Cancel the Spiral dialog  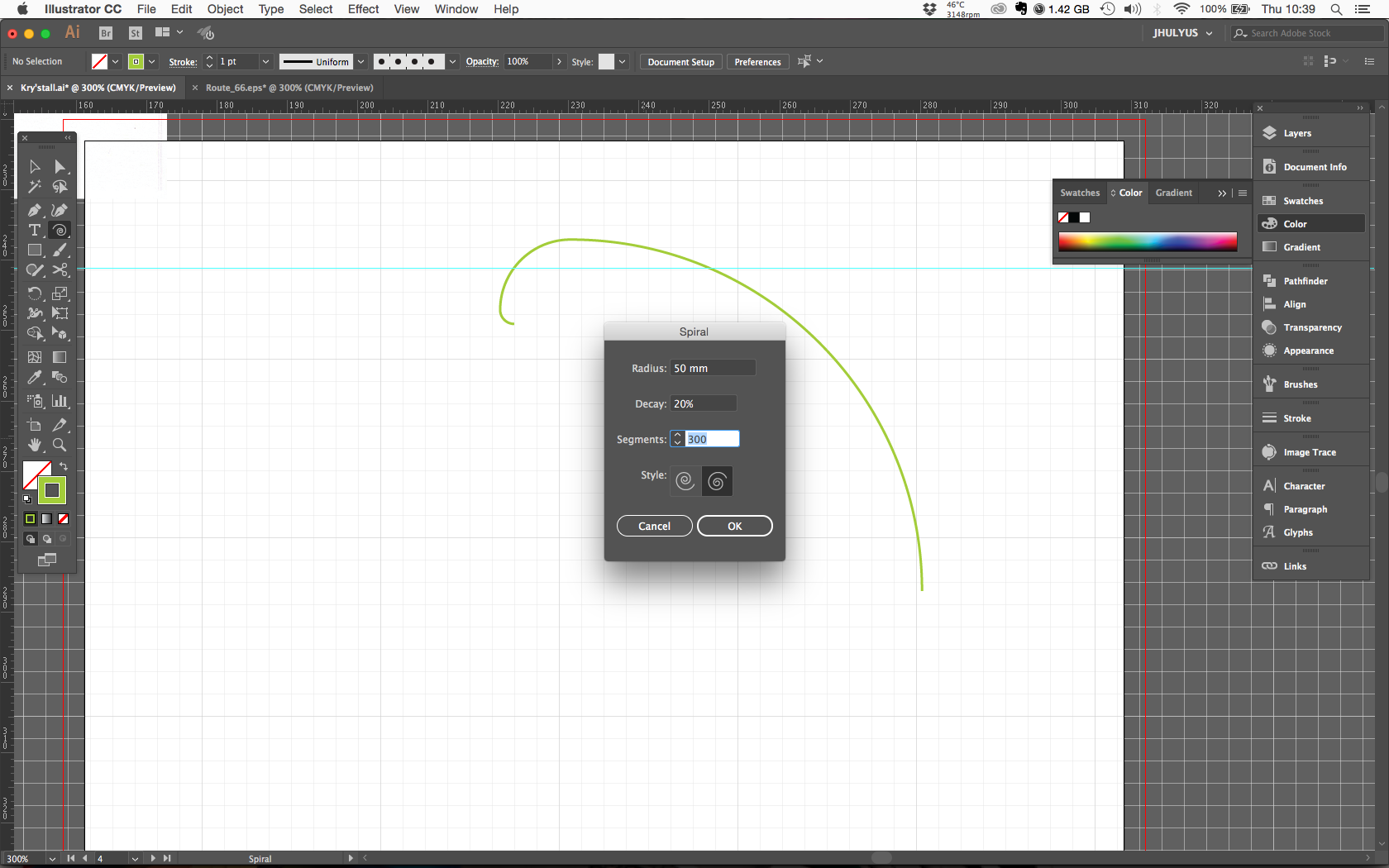(x=654, y=526)
